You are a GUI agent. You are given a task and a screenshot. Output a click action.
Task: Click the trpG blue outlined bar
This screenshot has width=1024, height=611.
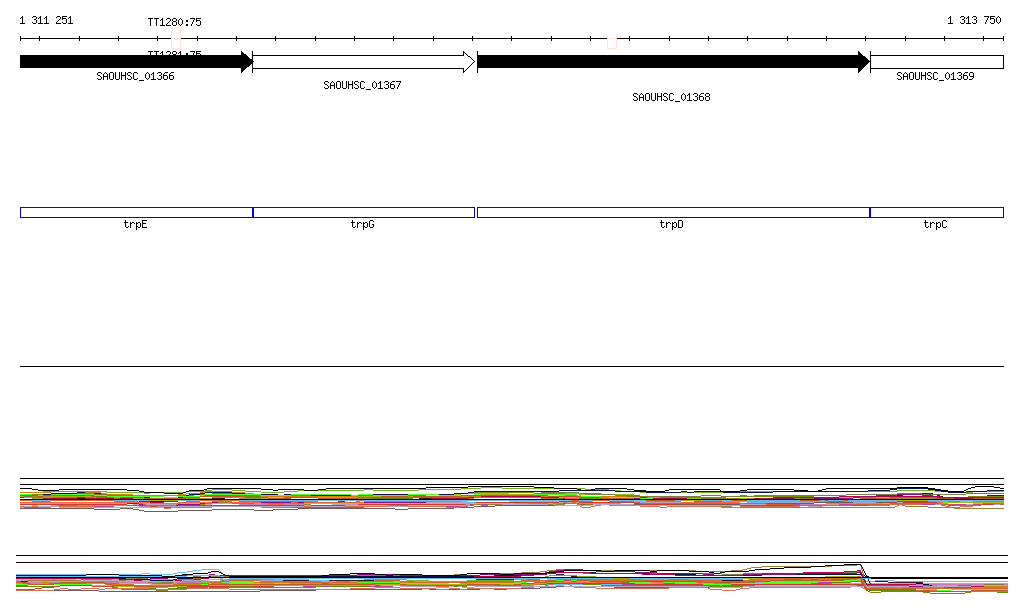click(363, 212)
